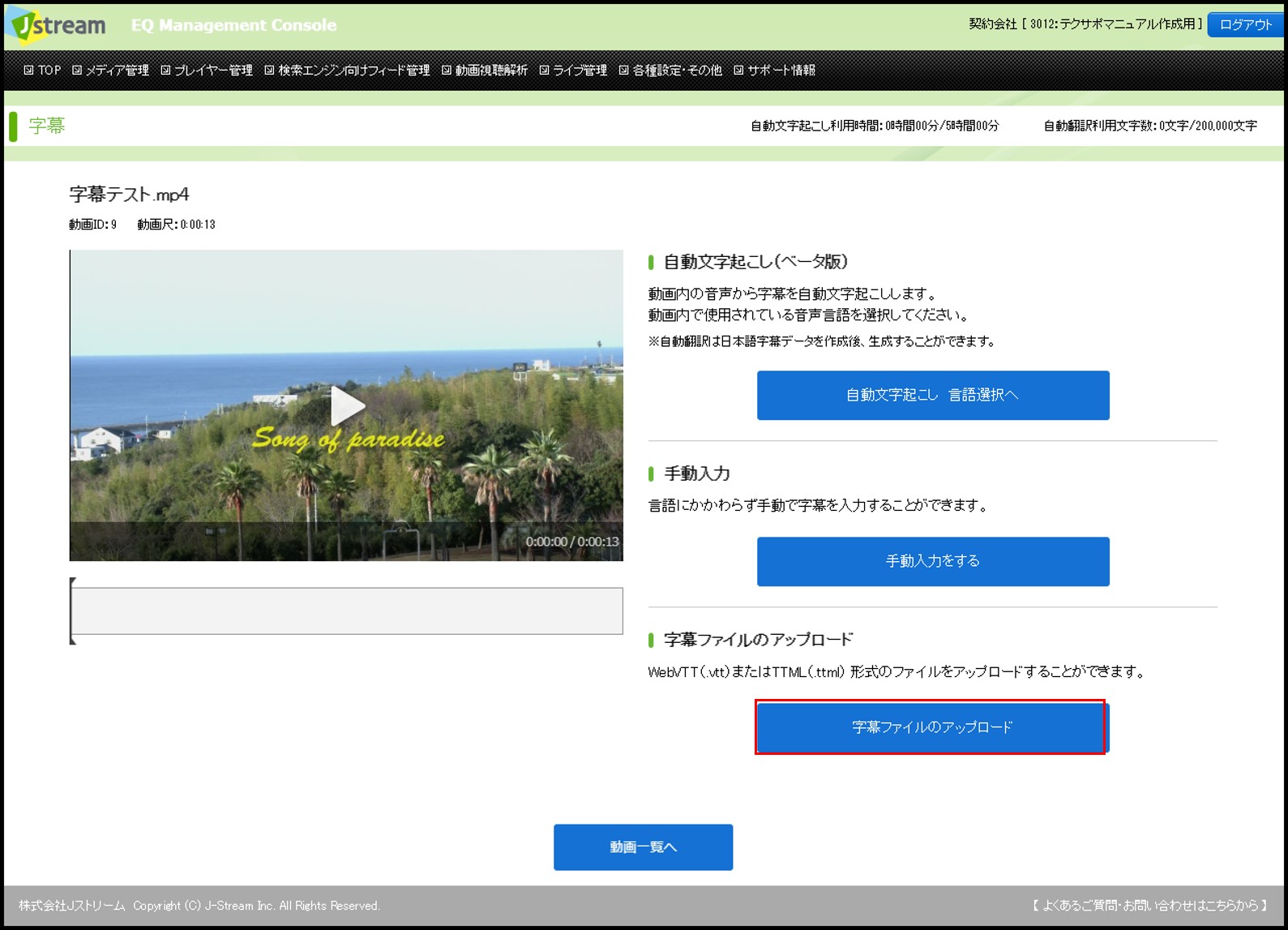
Task: Click the 動画ID: 9 text
Action: (x=92, y=225)
